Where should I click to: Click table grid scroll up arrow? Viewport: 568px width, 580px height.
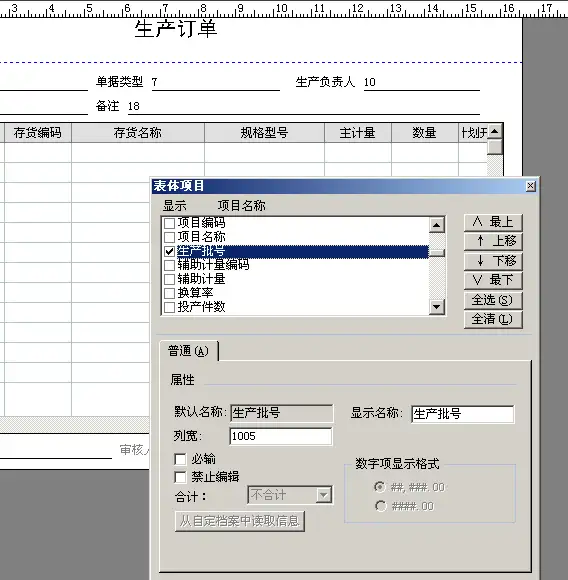pos(495,131)
